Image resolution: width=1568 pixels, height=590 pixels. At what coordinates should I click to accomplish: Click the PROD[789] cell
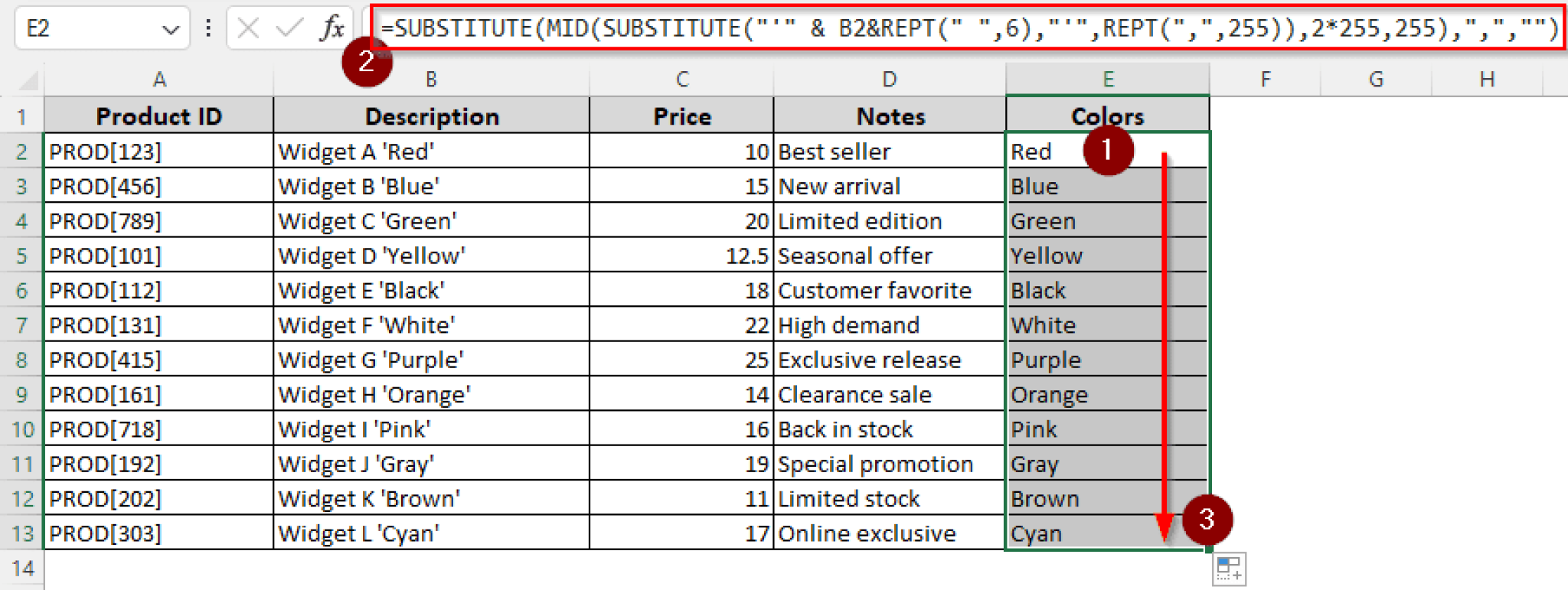[x=158, y=221]
